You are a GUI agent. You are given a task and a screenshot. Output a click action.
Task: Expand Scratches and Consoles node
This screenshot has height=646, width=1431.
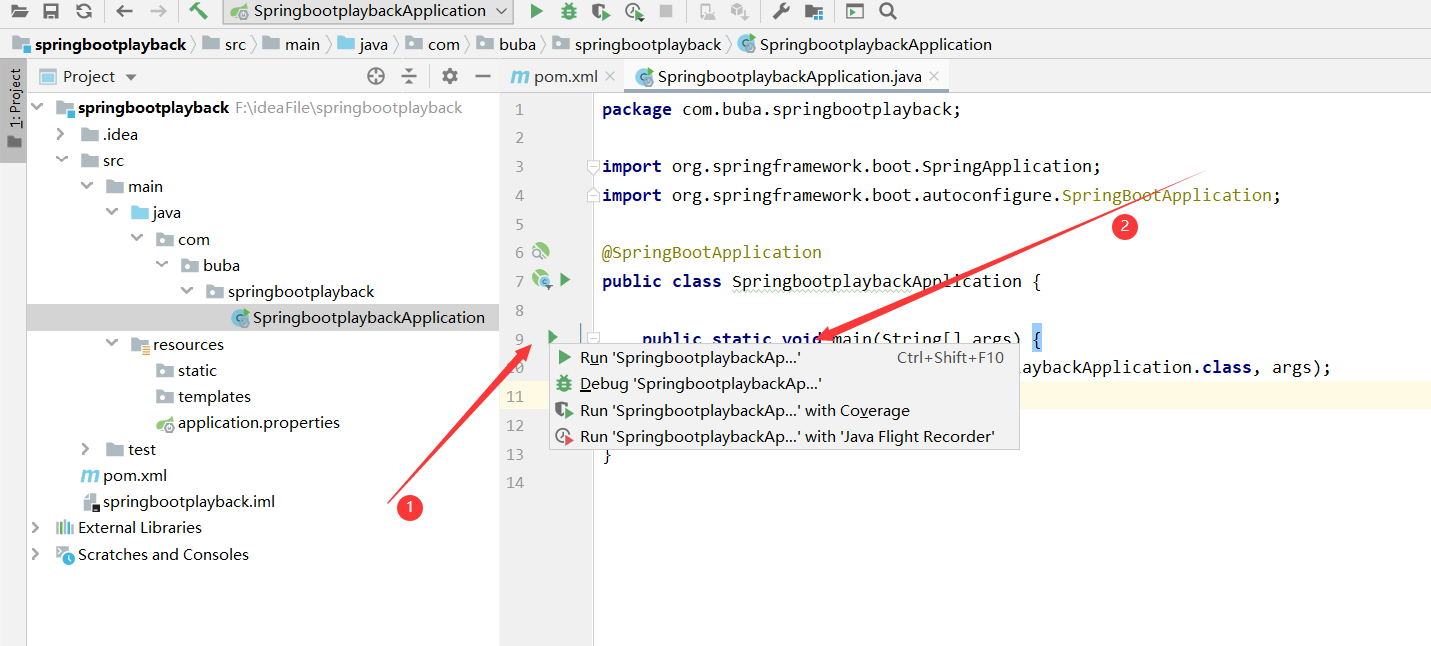[37, 554]
